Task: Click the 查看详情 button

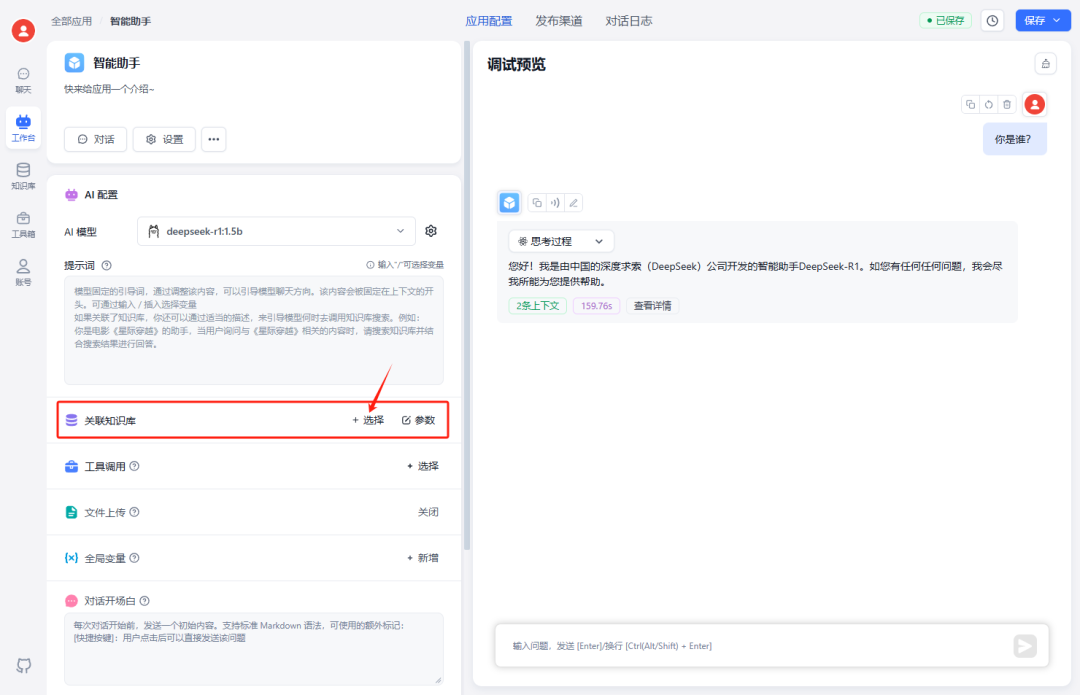Action: click(x=652, y=306)
